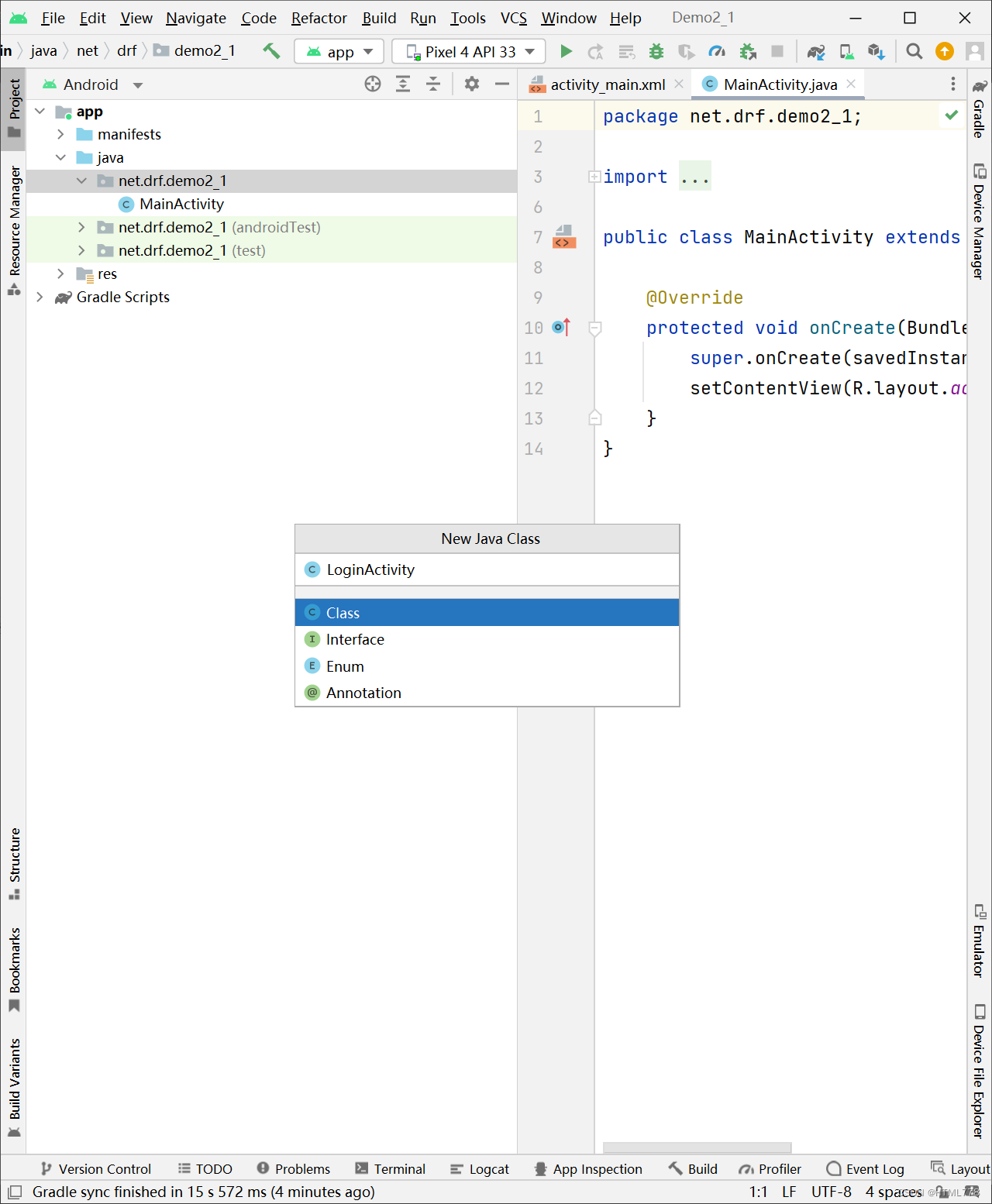This screenshot has height=1204, width=992.
Task: Open the Logcat tool window
Action: click(480, 1169)
